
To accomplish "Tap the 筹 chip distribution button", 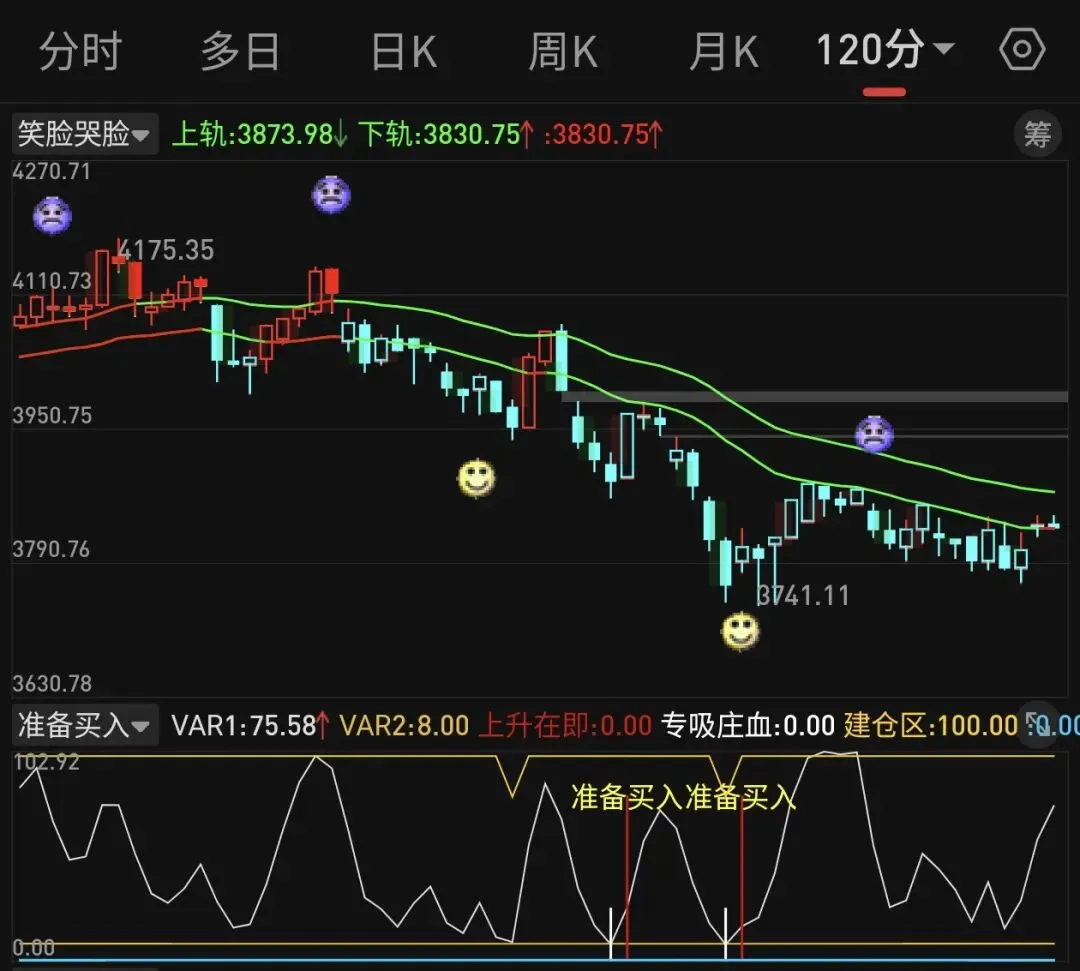I will [x=1037, y=134].
